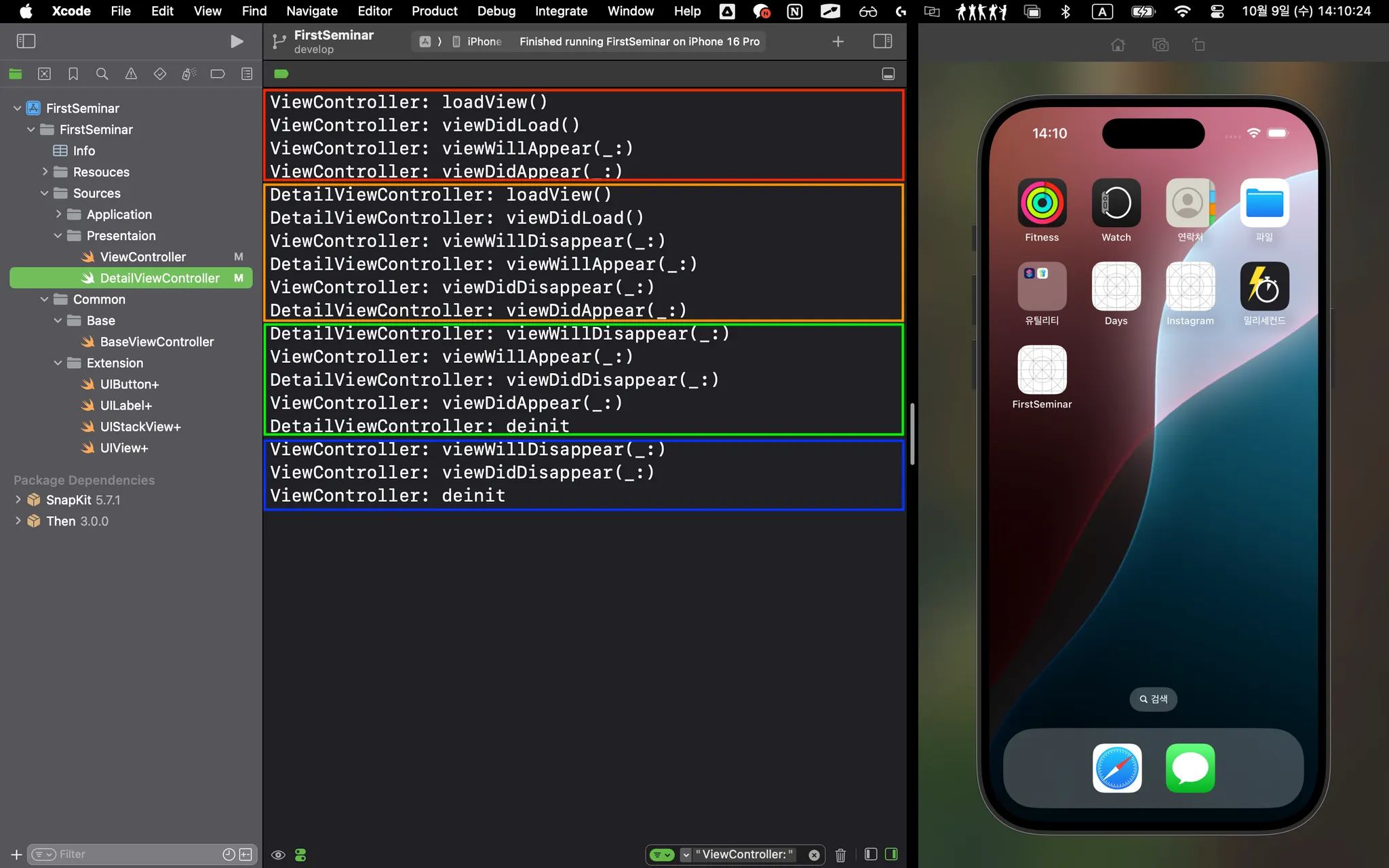Viewport: 1389px width, 868px height.
Task: Expand the SnapKit package dependency
Action: point(18,500)
